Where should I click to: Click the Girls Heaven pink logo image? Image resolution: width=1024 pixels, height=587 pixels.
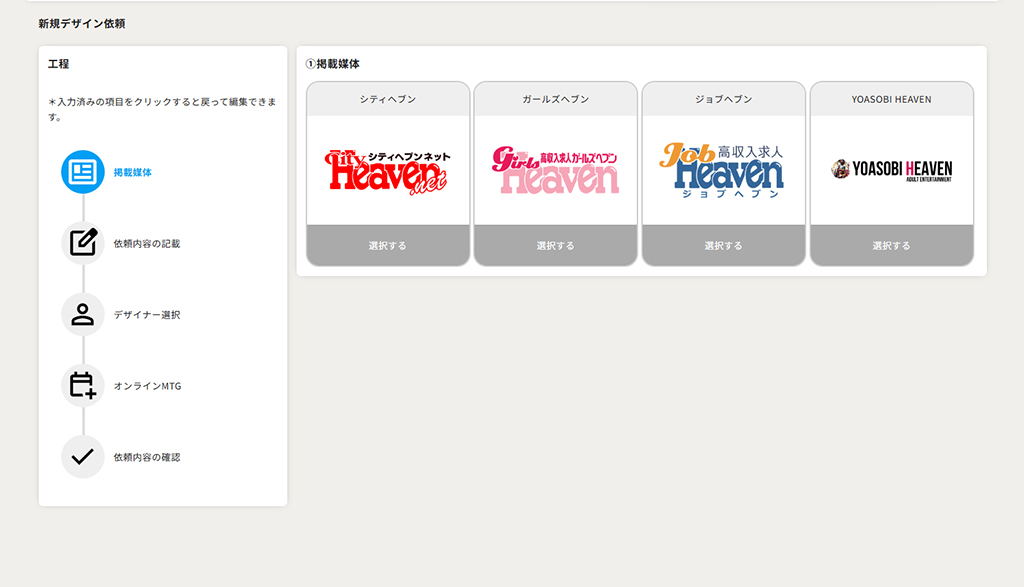556,170
